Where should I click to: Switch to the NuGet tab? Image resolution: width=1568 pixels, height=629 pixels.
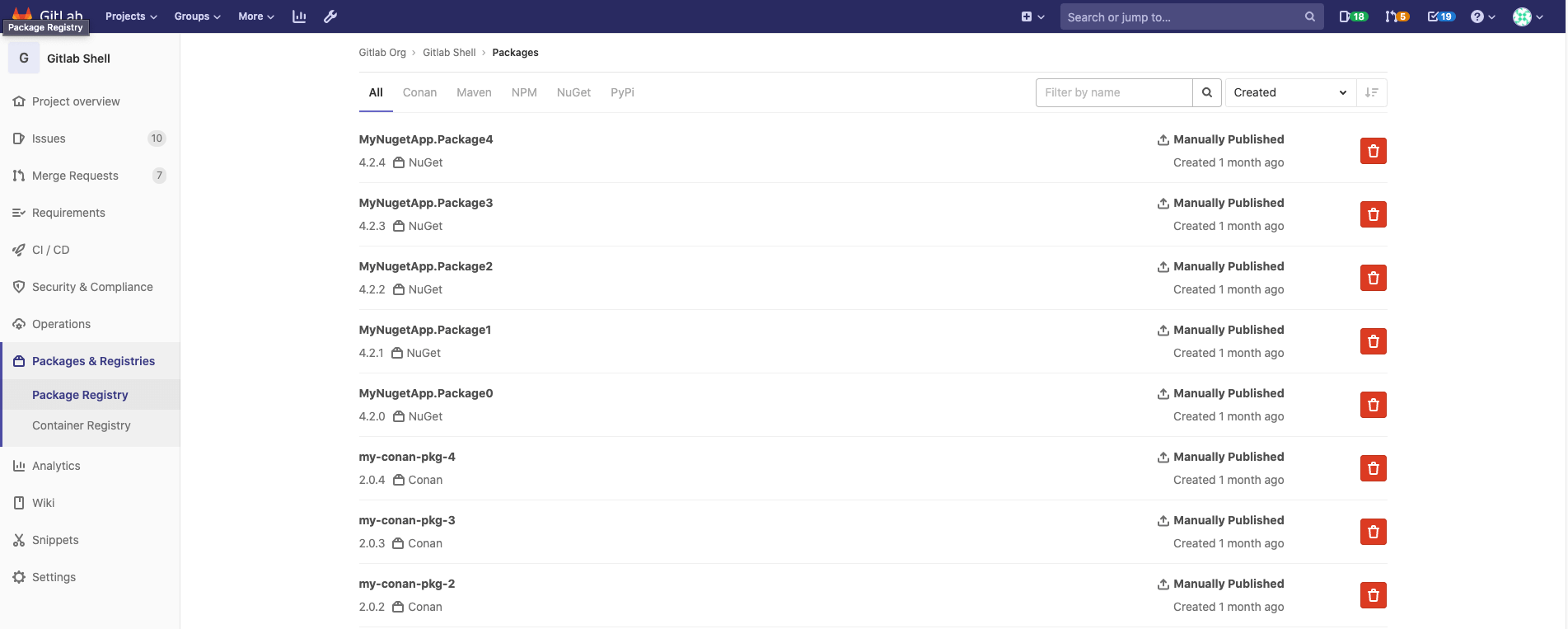pos(573,92)
